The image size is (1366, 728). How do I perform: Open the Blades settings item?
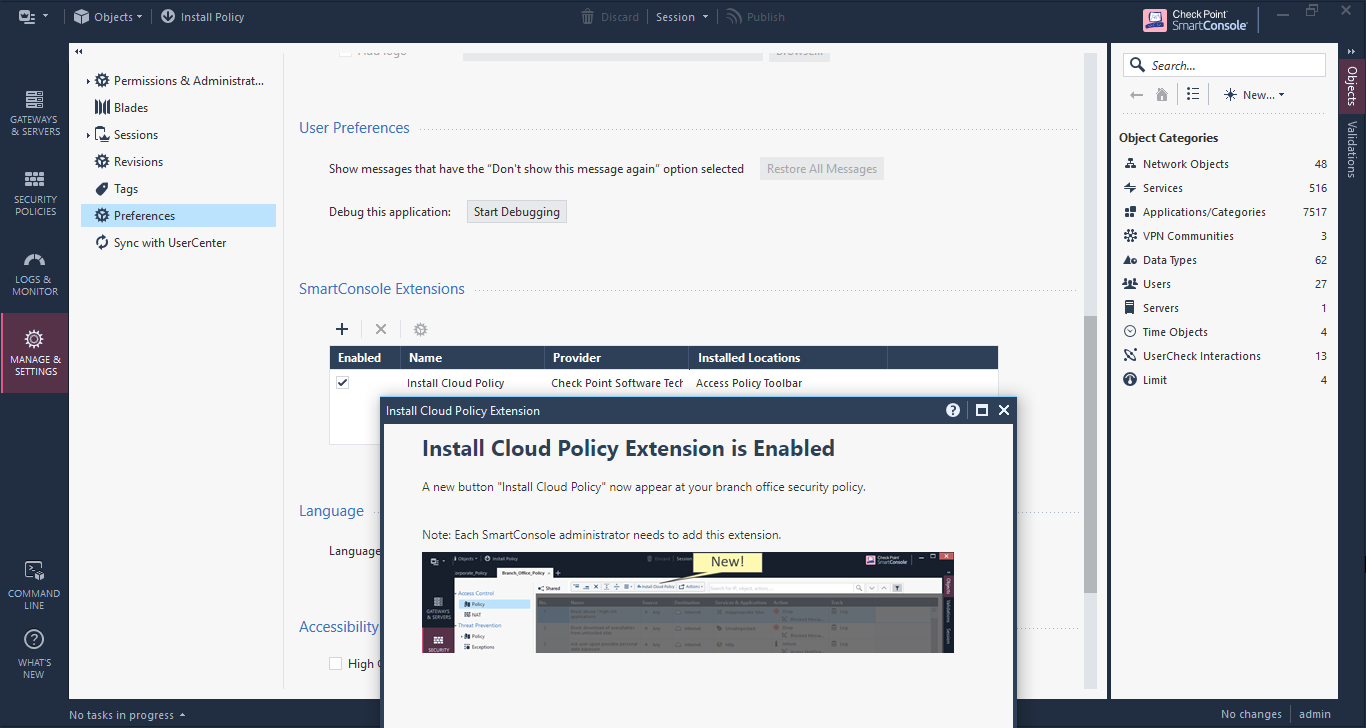pyautogui.click(x=130, y=108)
